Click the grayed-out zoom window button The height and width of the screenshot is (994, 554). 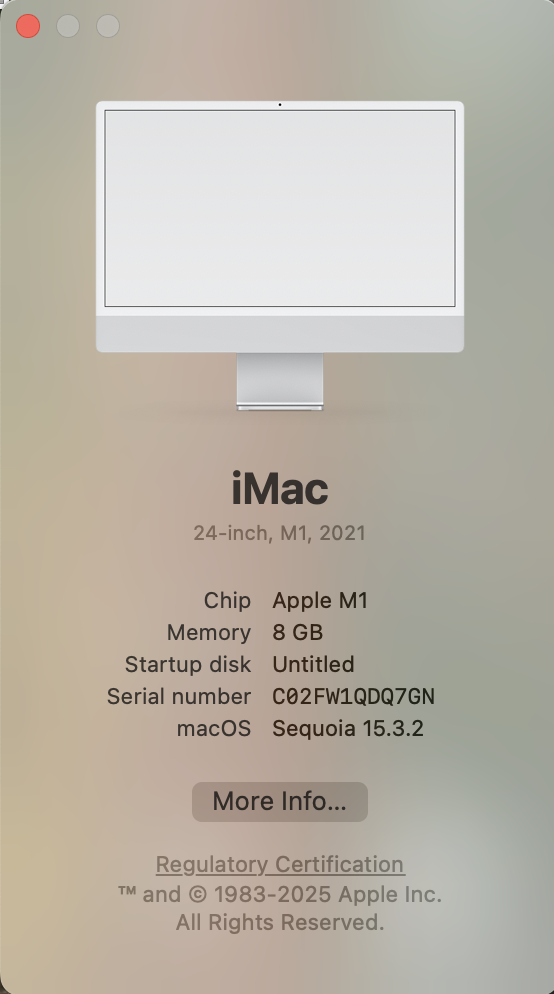pyautogui.click(x=108, y=26)
